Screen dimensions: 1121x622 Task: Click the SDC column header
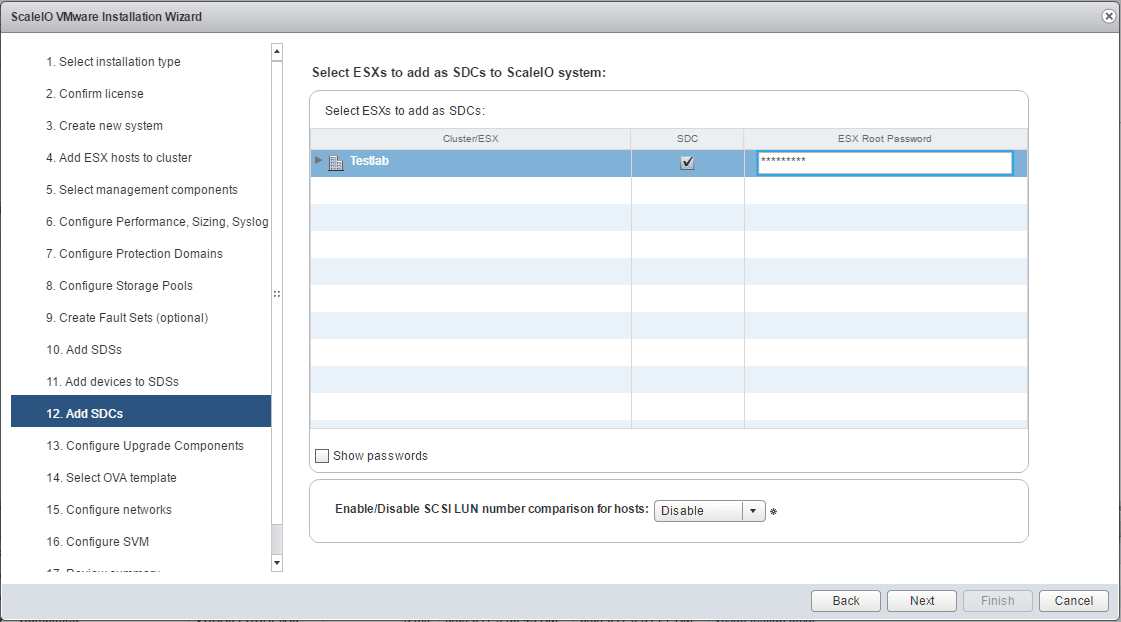(687, 139)
